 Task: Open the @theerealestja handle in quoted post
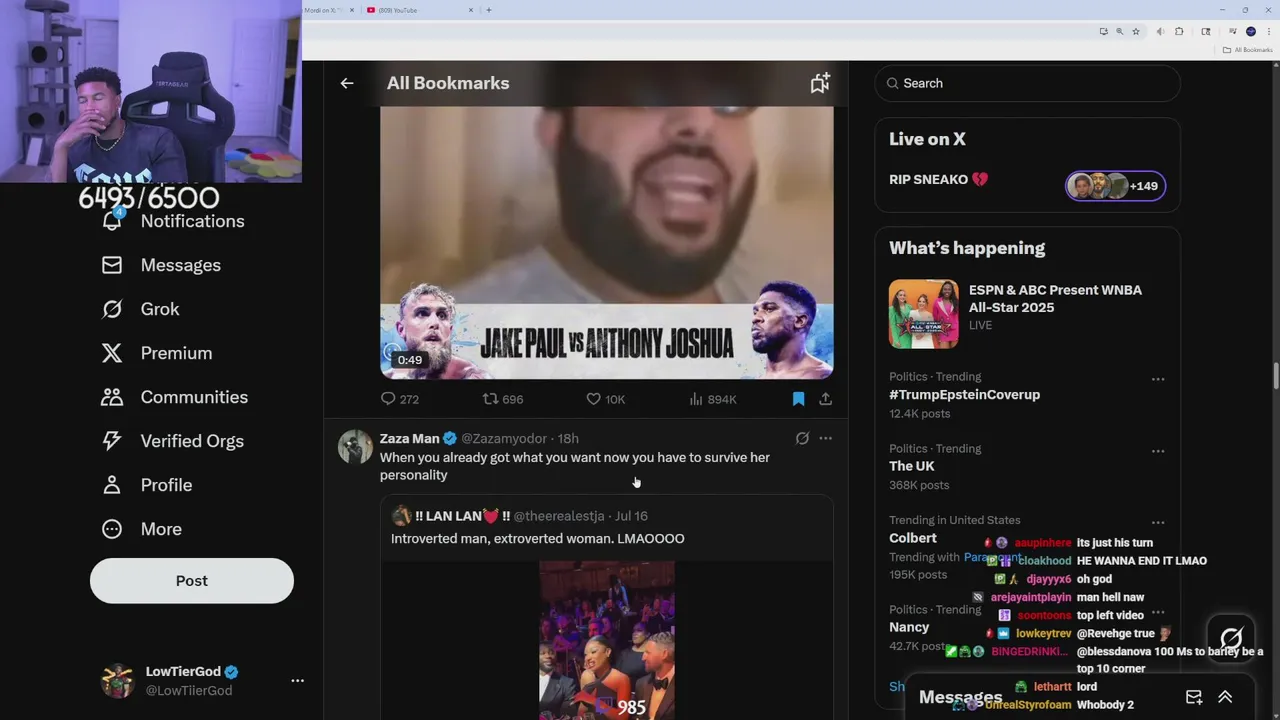click(x=559, y=516)
